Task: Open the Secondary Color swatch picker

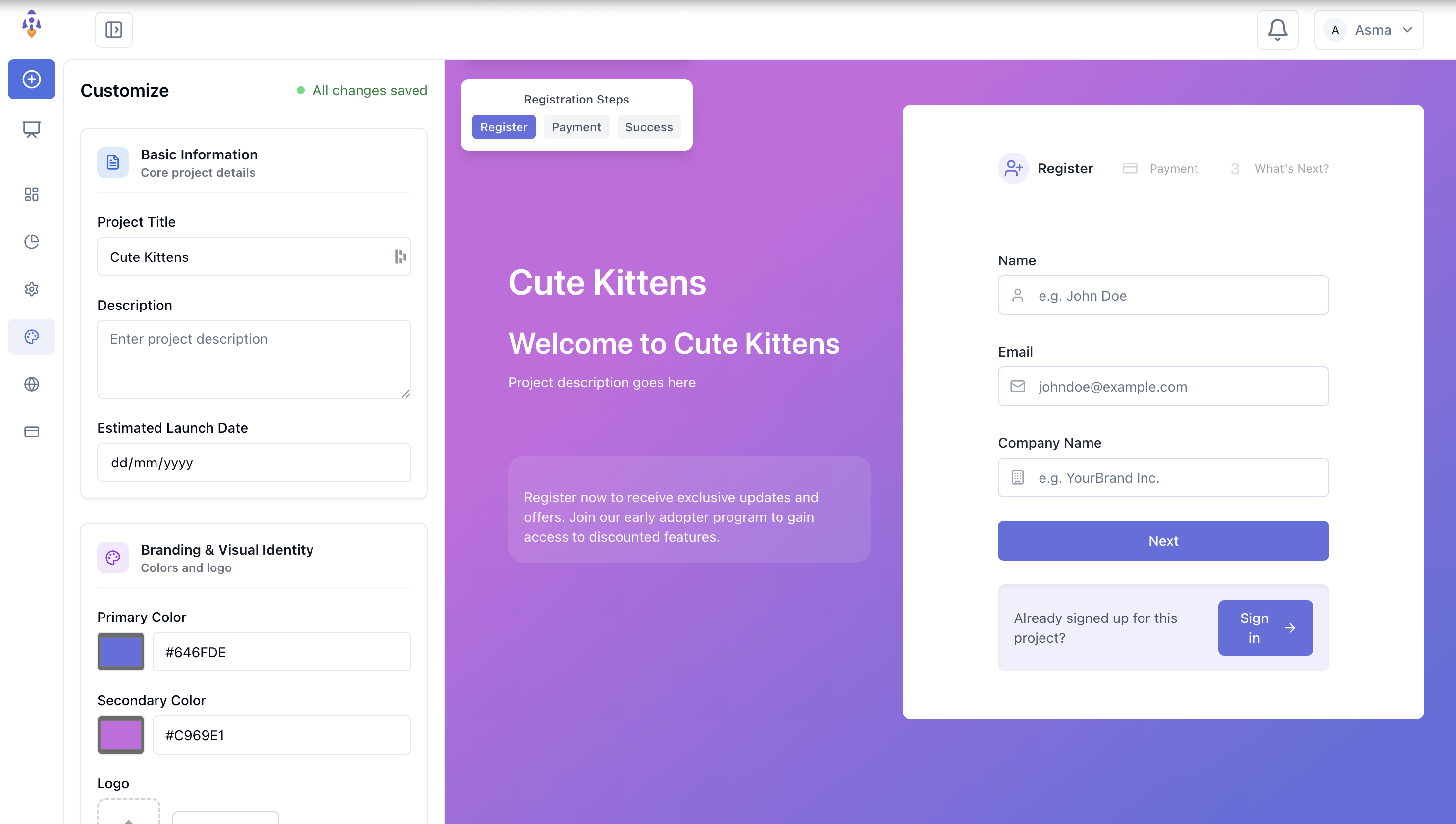Action: tap(120, 734)
